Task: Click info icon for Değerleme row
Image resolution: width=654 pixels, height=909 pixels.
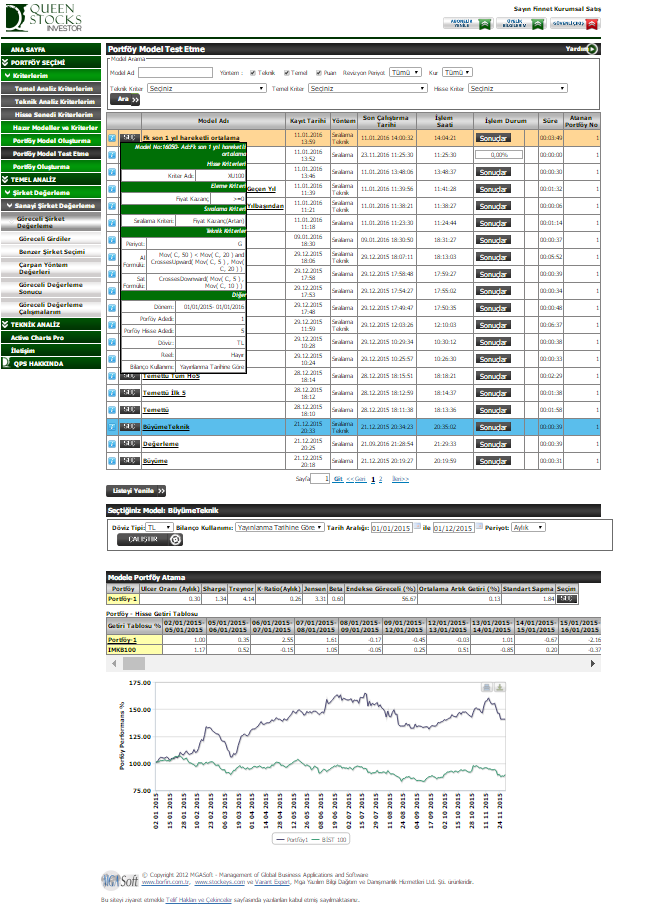Action: [112, 444]
